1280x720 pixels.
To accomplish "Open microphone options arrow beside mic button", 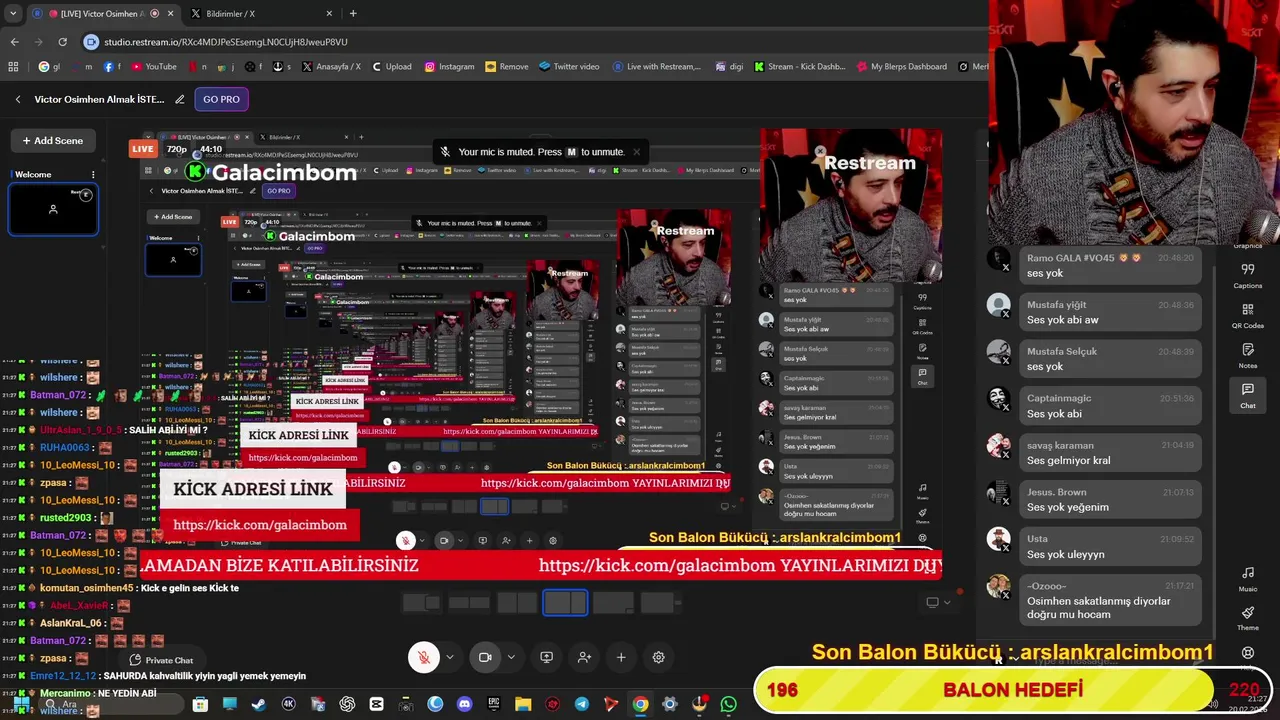I will pos(449,657).
